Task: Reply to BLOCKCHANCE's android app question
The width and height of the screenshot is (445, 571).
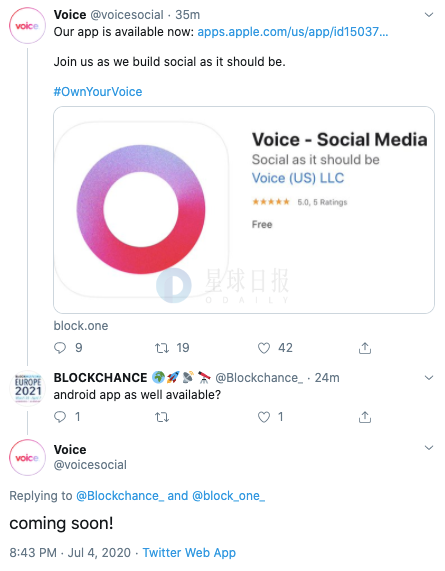Action: (x=60, y=417)
